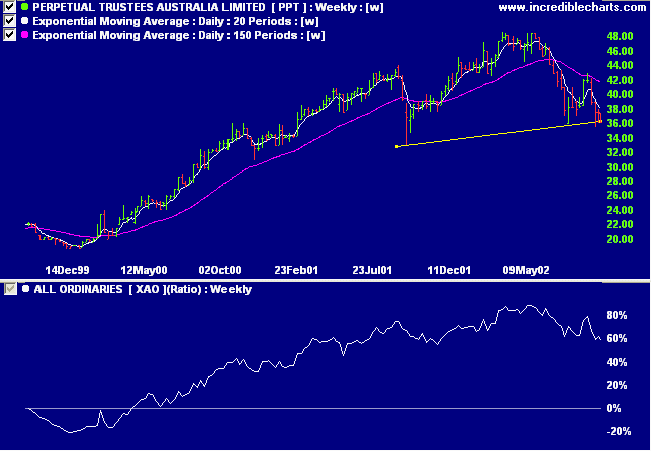Viewport: 651px width, 451px height.
Task: Click the 11Dec01 date label
Action: tap(449, 270)
